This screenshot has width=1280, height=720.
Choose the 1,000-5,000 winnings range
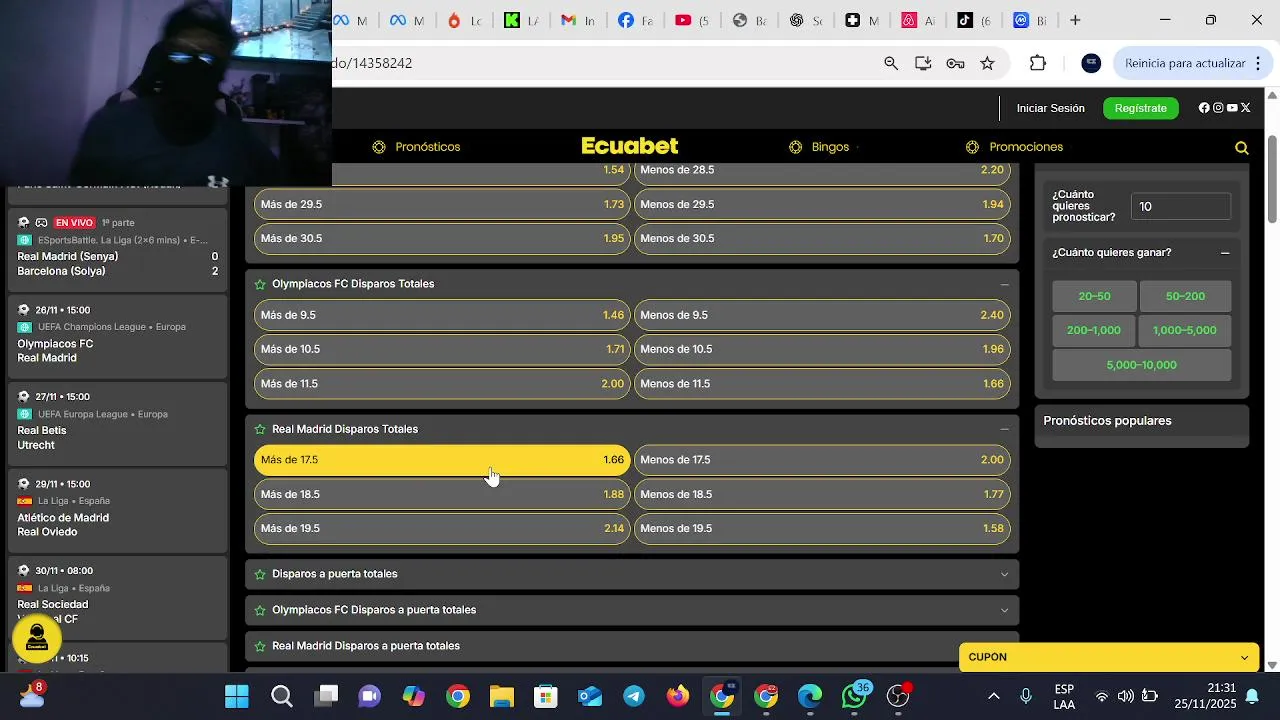(x=1185, y=330)
